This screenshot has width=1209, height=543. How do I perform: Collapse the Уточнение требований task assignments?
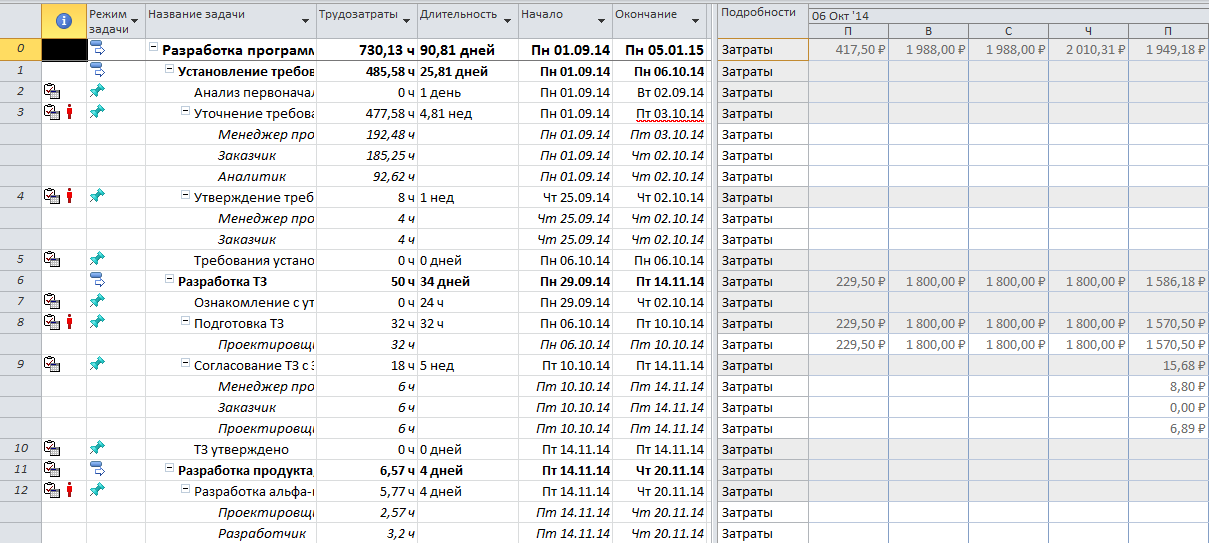coord(185,113)
